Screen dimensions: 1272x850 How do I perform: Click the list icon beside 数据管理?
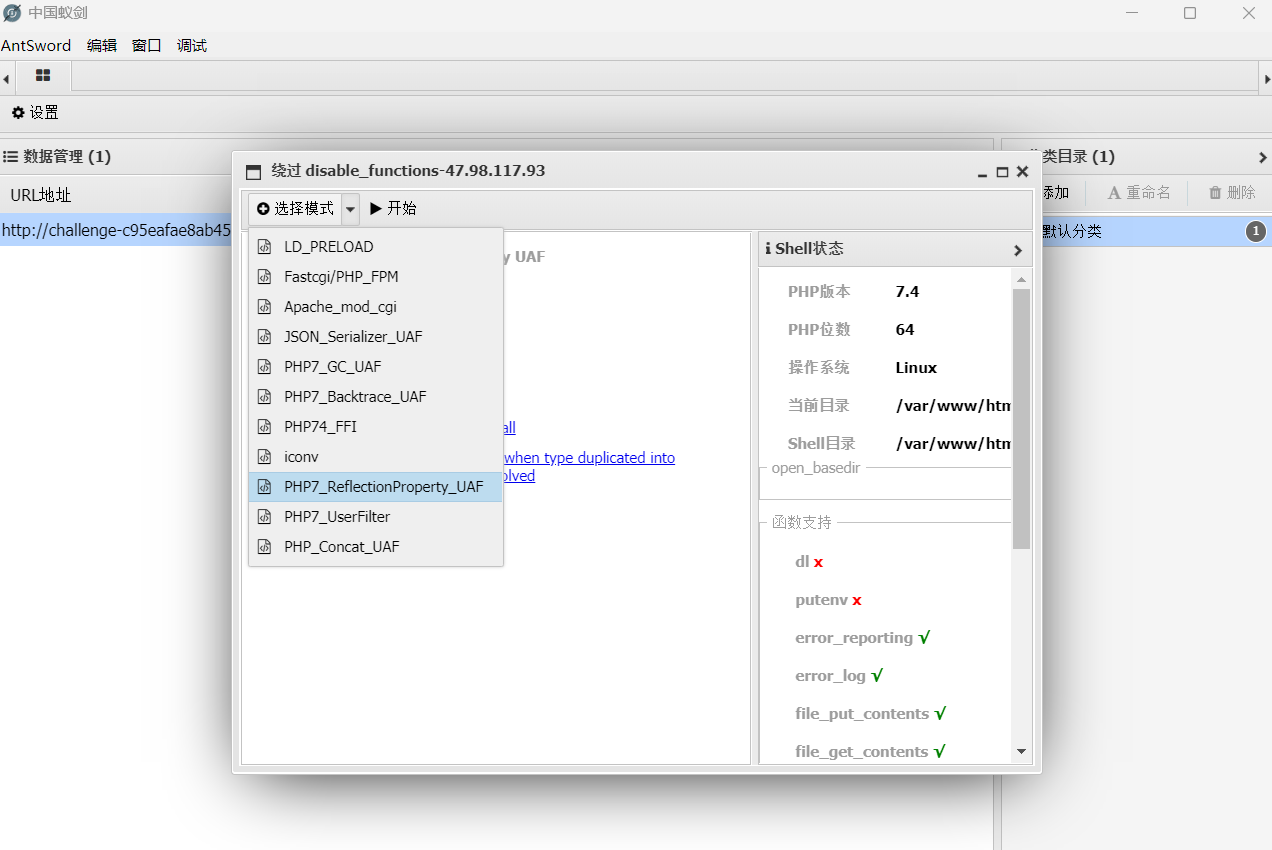coord(11,156)
